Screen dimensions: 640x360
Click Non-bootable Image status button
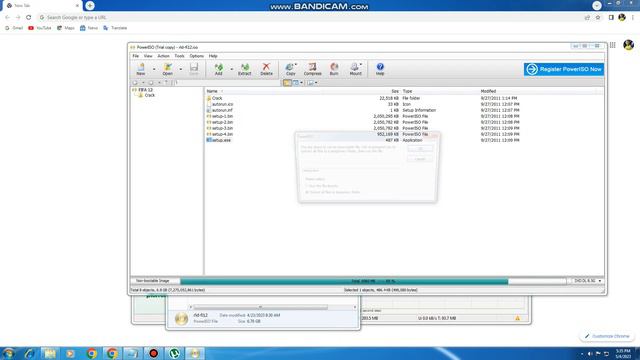tap(152, 281)
